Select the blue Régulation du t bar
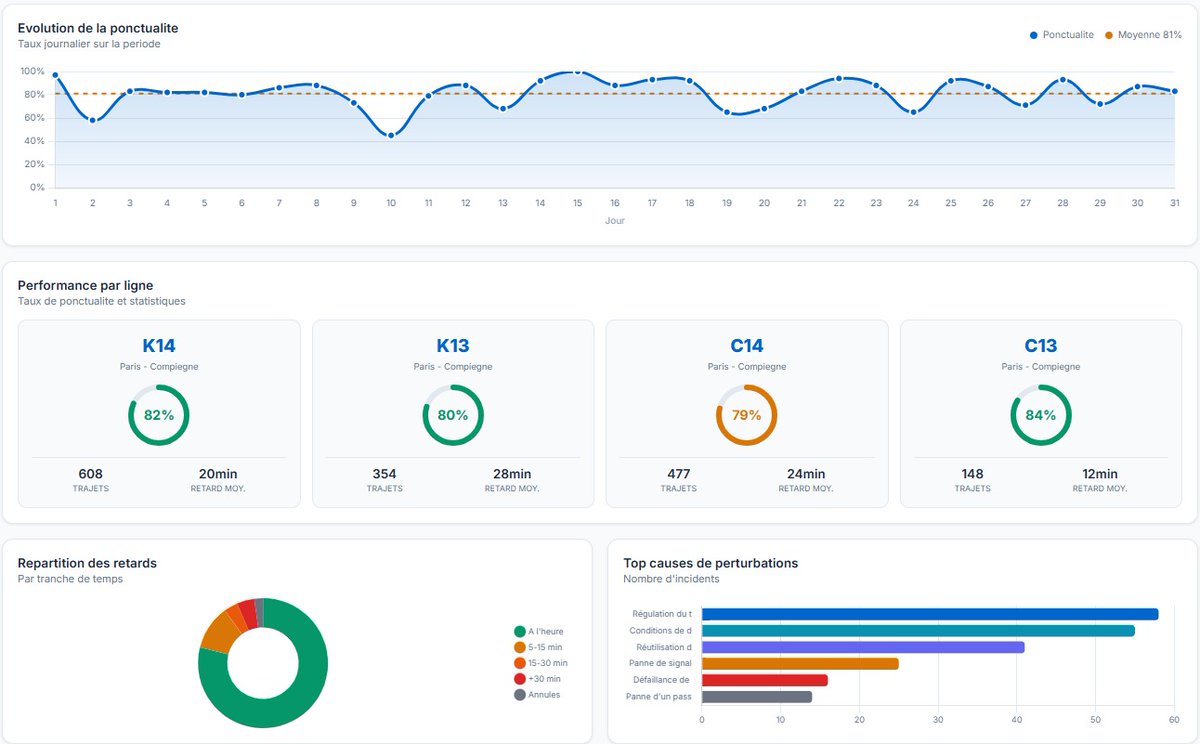Image resolution: width=1200 pixels, height=744 pixels. 930,614
